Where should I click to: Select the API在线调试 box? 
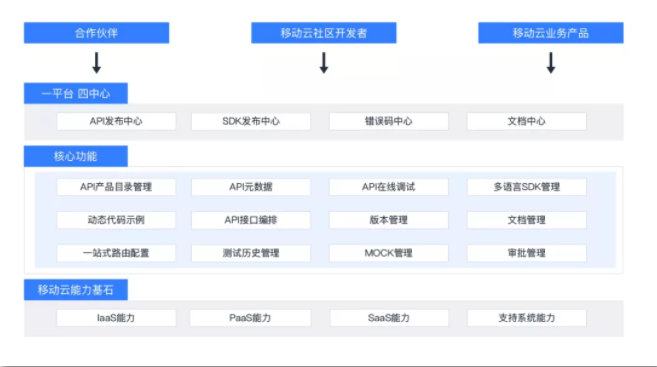pyautogui.click(x=388, y=187)
